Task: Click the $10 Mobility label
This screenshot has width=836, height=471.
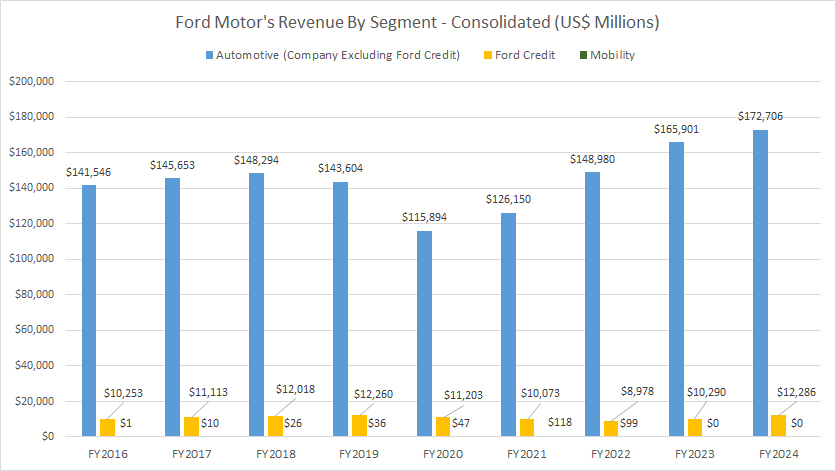Action: click(210, 424)
